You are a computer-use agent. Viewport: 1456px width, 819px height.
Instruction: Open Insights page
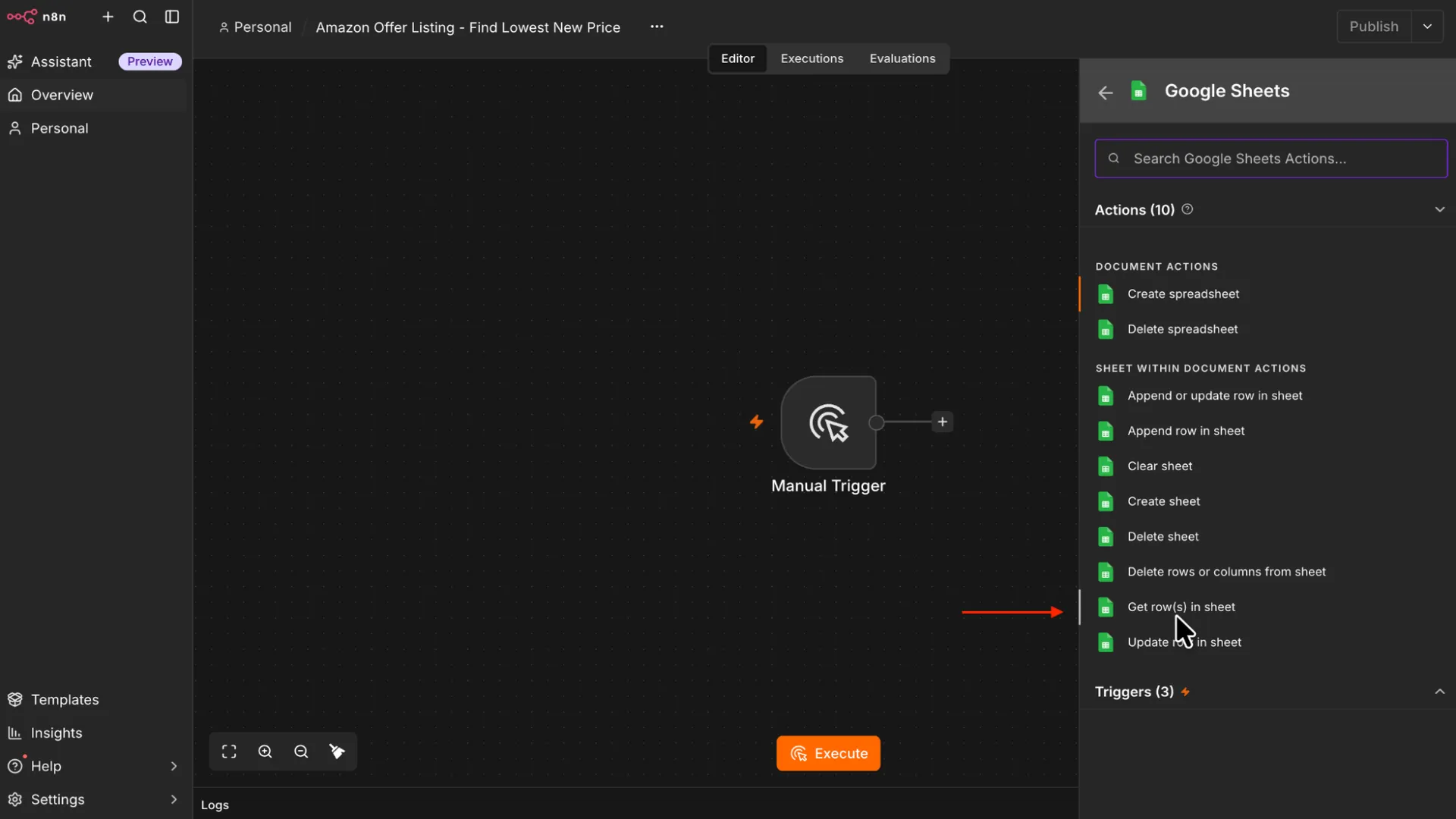(94, 733)
